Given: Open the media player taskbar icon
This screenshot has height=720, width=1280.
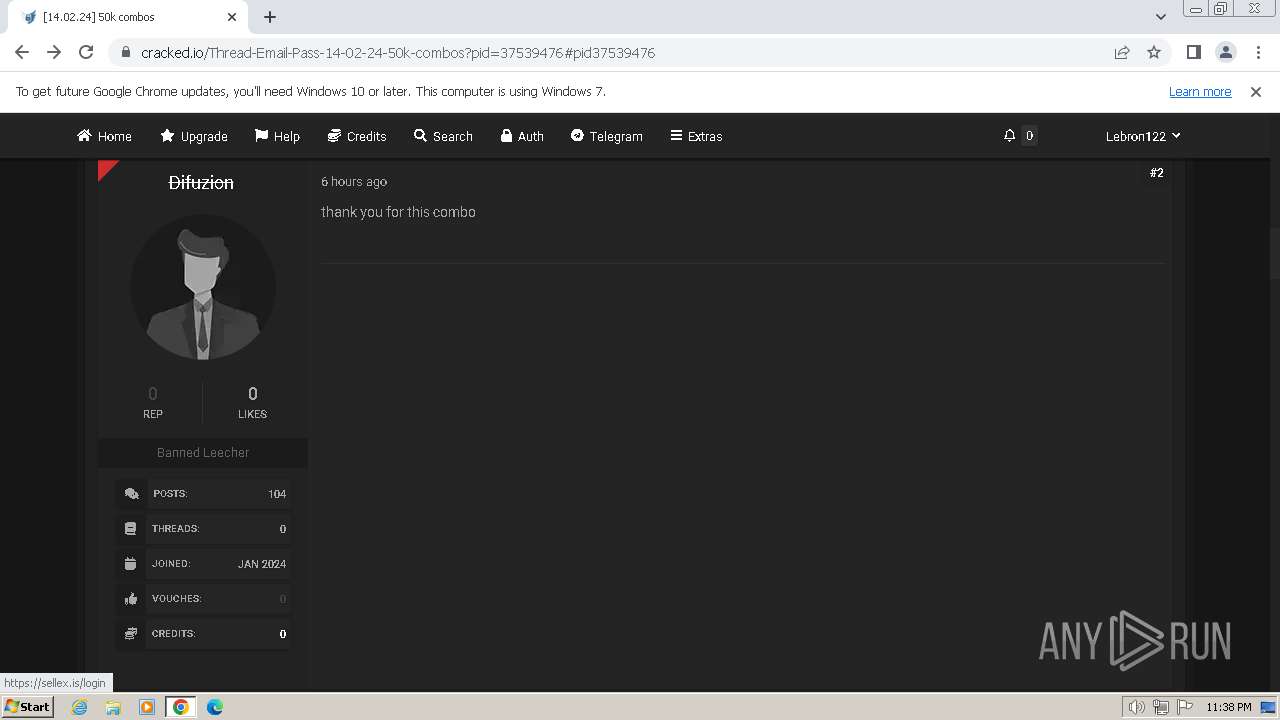Looking at the screenshot, I should pos(147,707).
